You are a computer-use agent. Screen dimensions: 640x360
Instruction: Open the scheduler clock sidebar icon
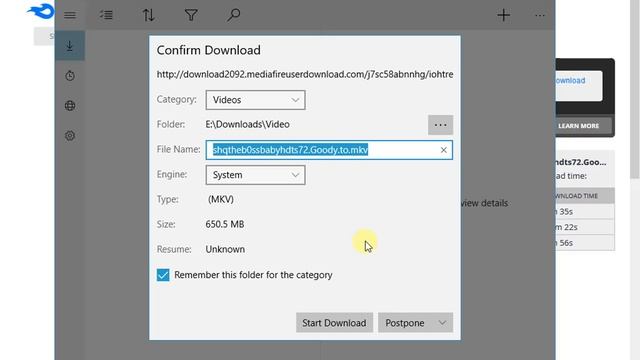(70, 76)
